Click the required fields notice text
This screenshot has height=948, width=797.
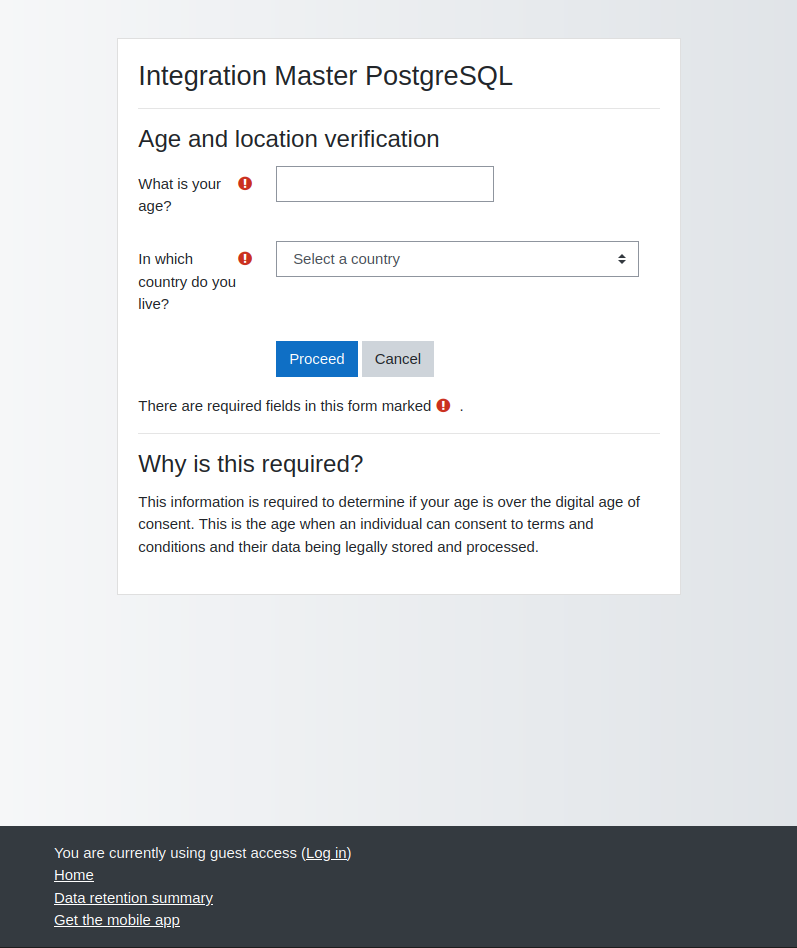285,406
